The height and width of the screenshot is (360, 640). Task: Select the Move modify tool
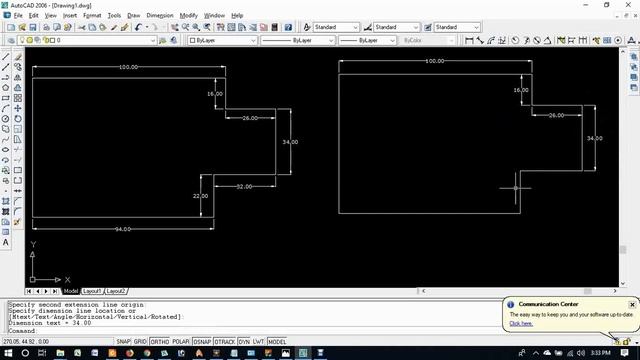(18, 109)
